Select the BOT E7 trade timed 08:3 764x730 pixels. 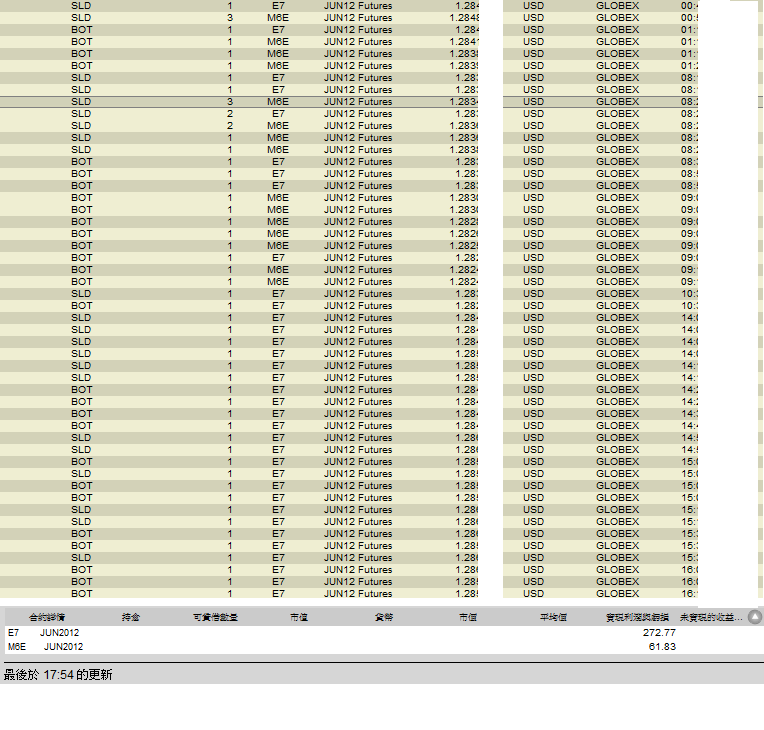click(349, 162)
